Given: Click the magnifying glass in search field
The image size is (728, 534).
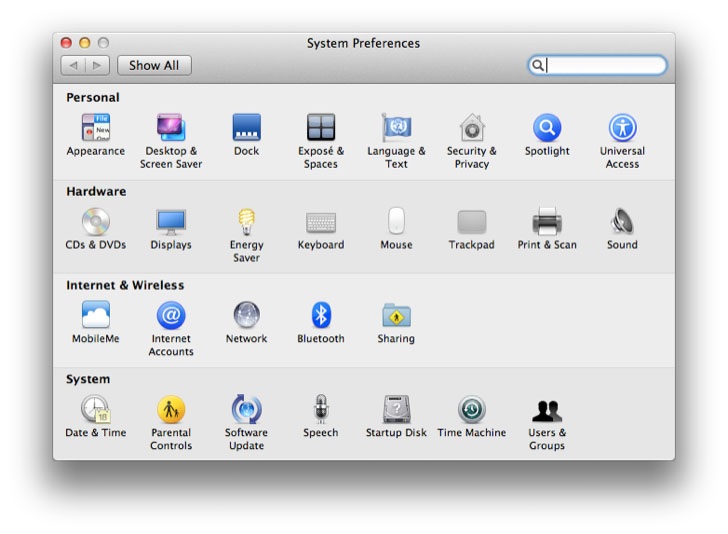Looking at the screenshot, I should click(x=538, y=65).
